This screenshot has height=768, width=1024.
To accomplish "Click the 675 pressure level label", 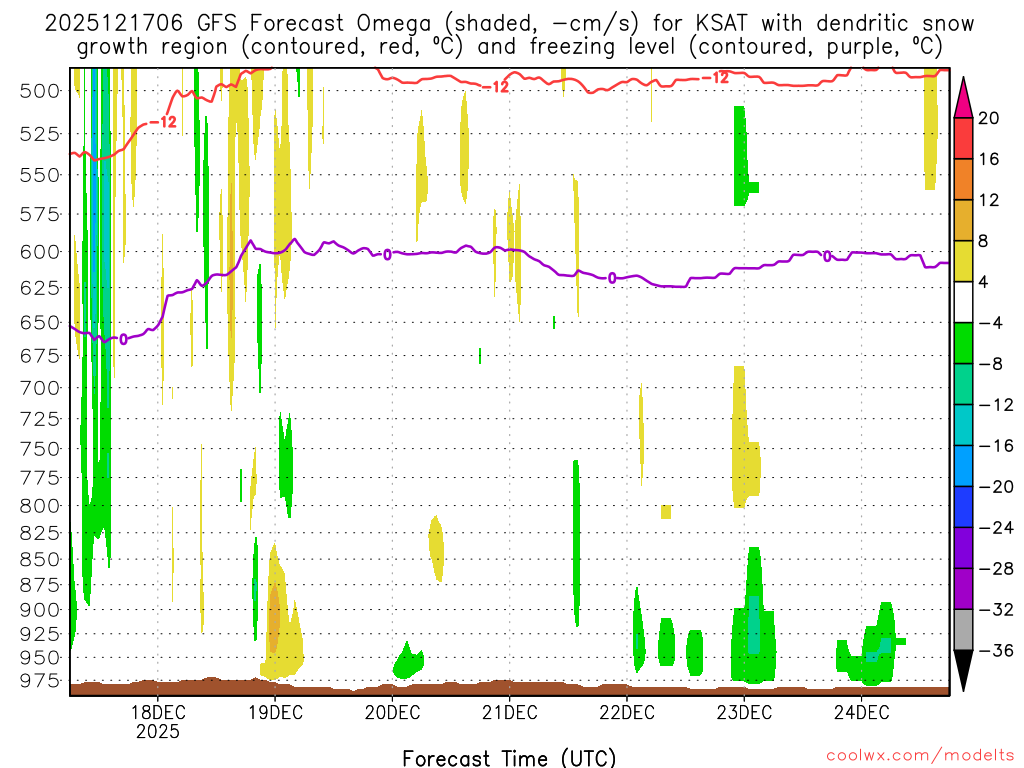I will (x=40, y=356).
